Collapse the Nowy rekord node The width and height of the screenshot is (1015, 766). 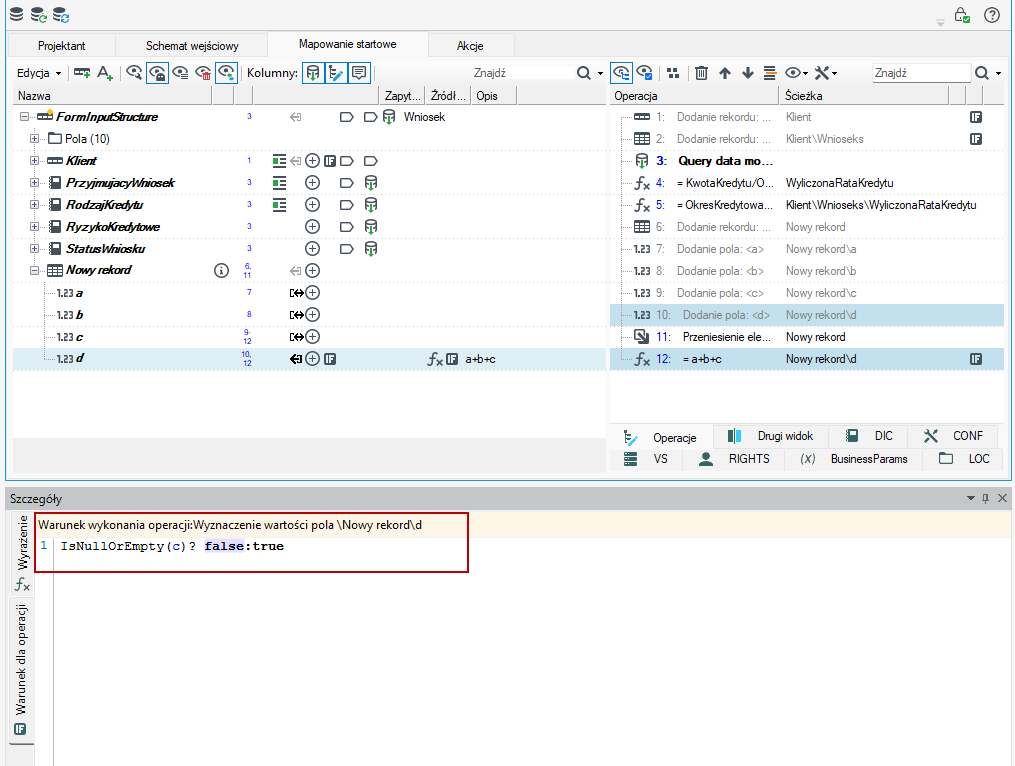[34, 271]
